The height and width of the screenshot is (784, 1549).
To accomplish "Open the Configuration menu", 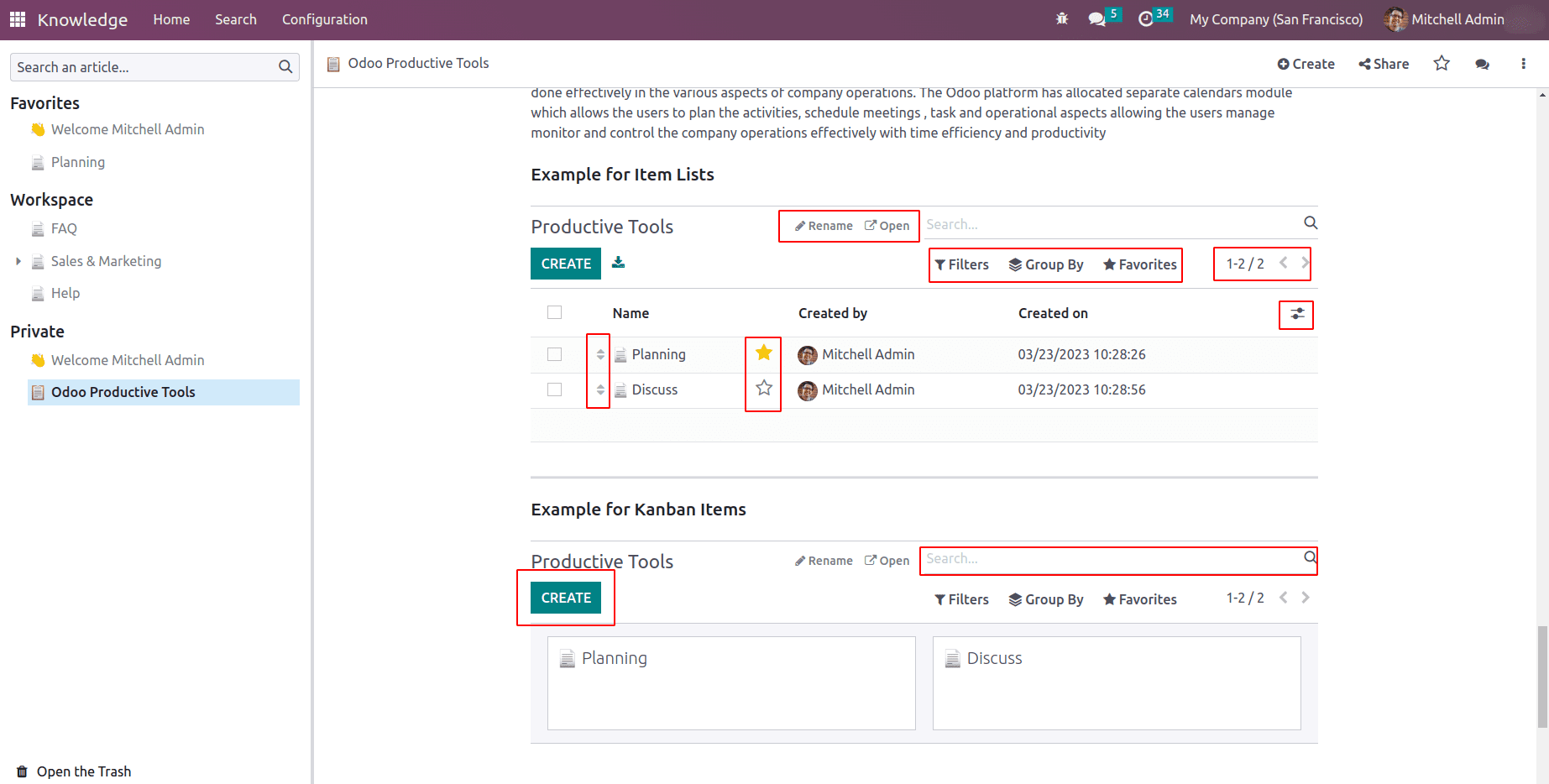I will pyautogui.click(x=325, y=19).
